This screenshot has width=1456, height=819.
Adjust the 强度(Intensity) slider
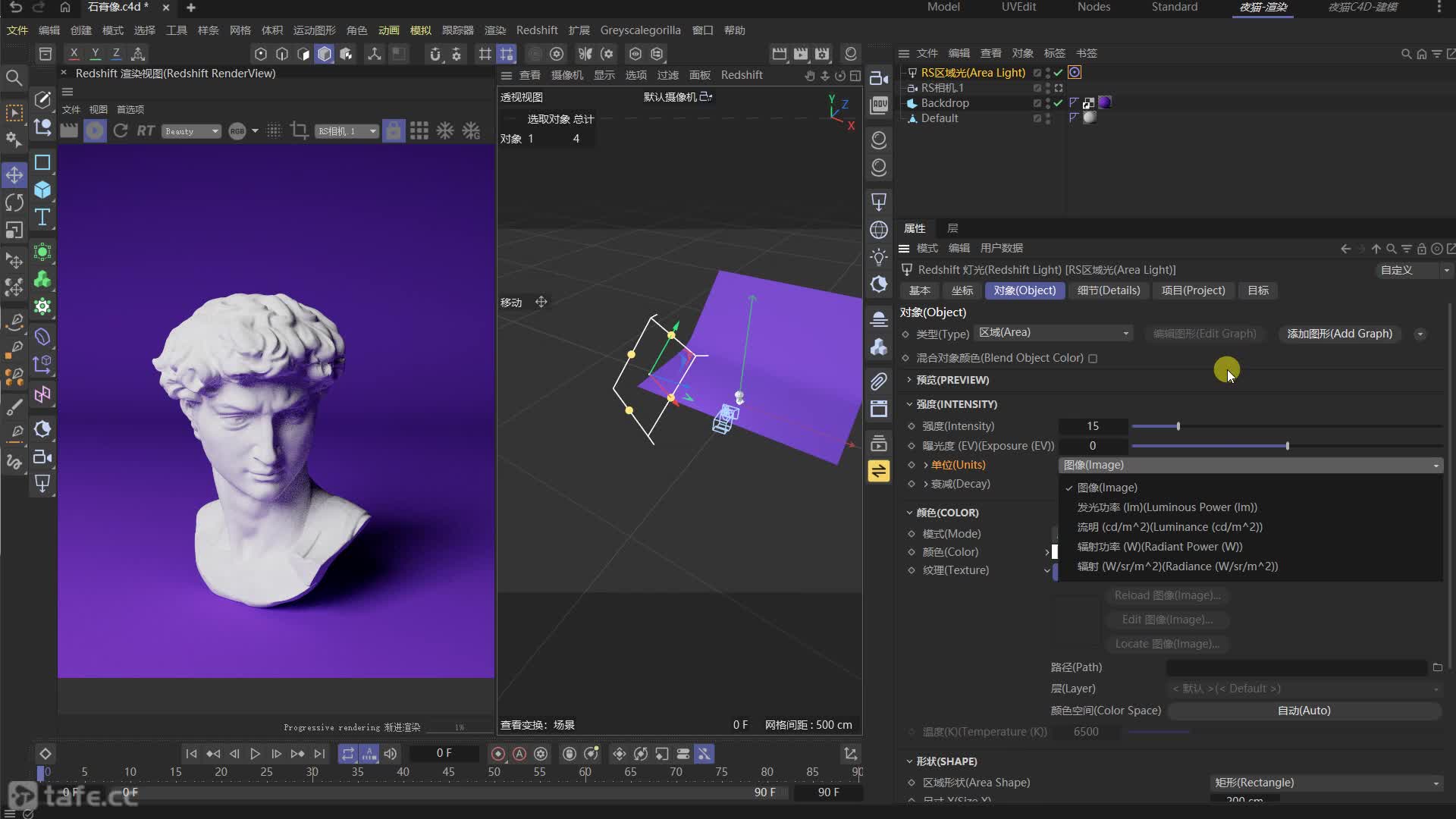[x=1287, y=426]
